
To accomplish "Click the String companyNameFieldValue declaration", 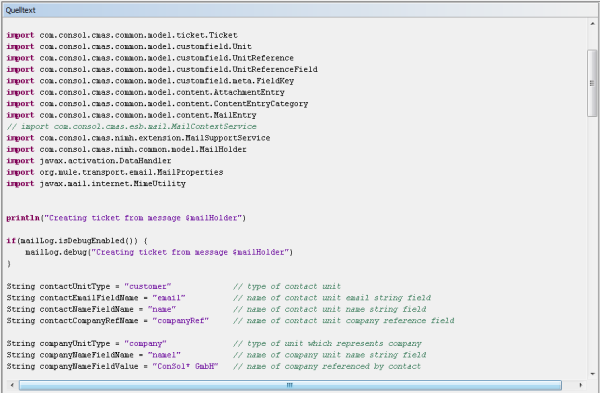I will coord(112,367).
